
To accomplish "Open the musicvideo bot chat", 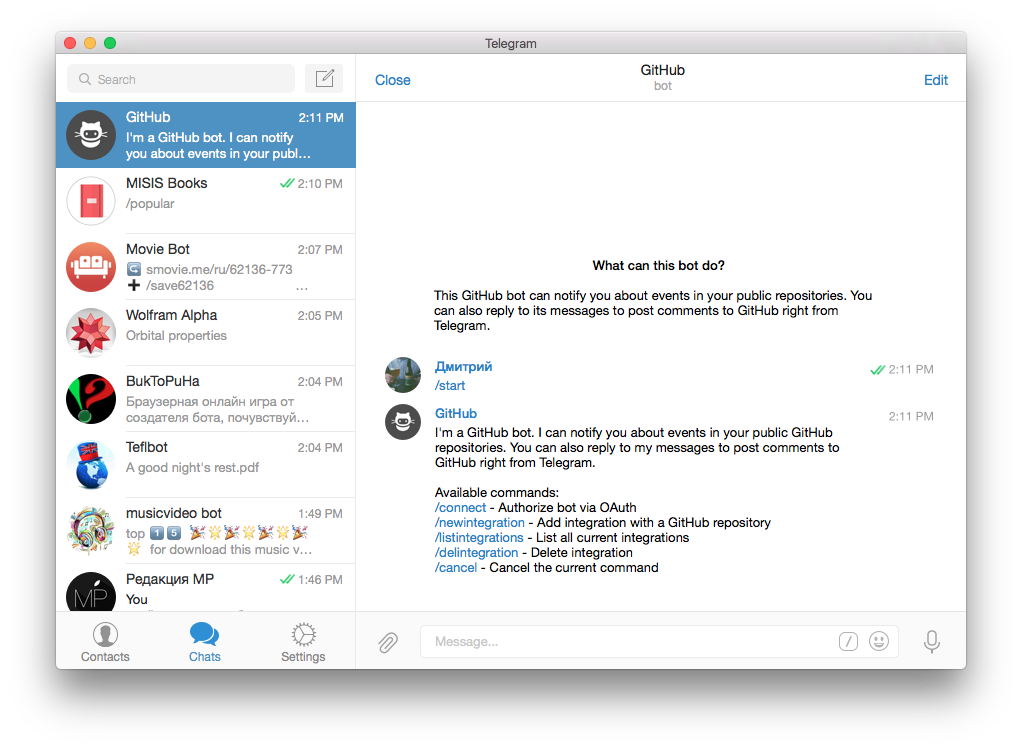I will 205,531.
